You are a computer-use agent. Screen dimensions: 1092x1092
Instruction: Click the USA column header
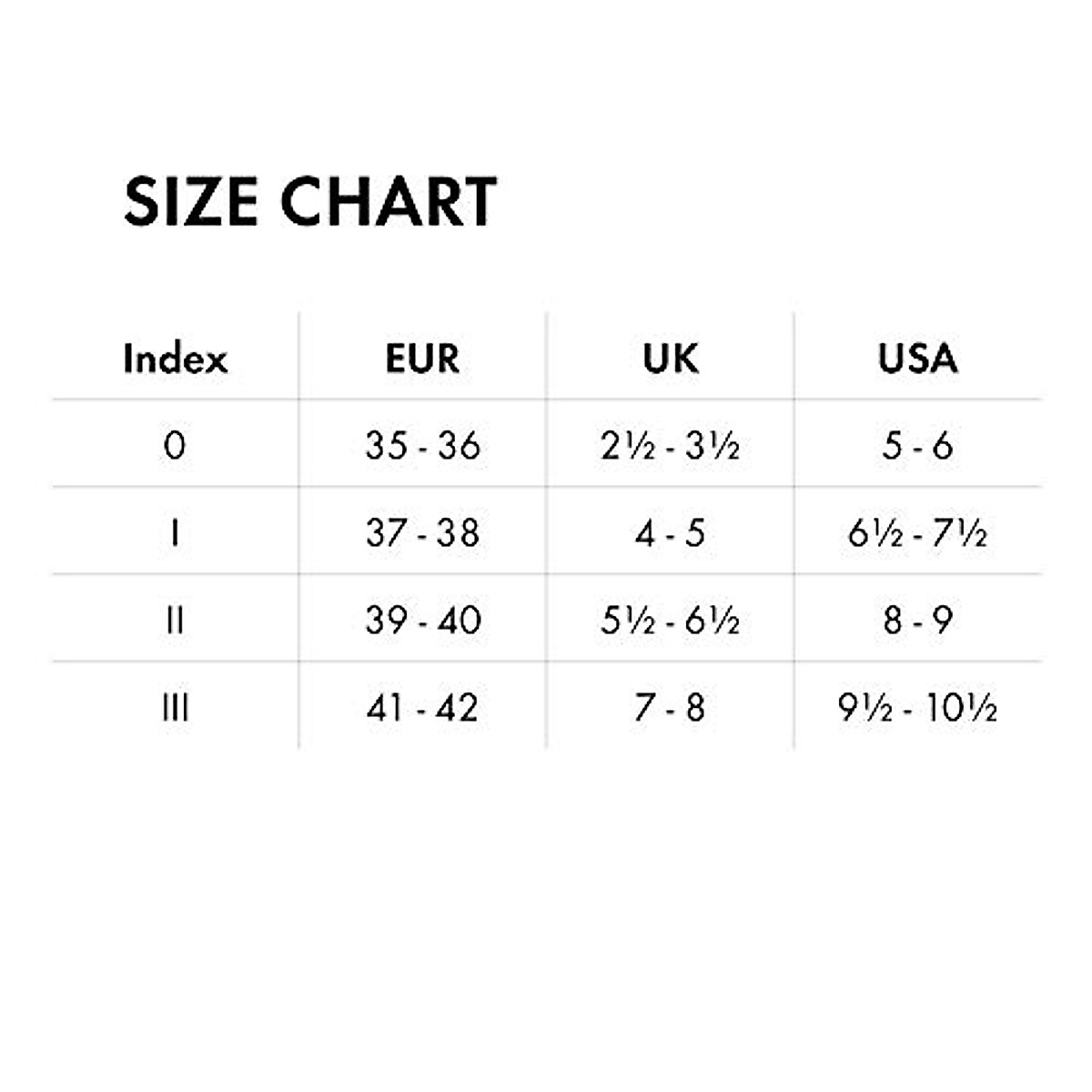[x=917, y=359]
